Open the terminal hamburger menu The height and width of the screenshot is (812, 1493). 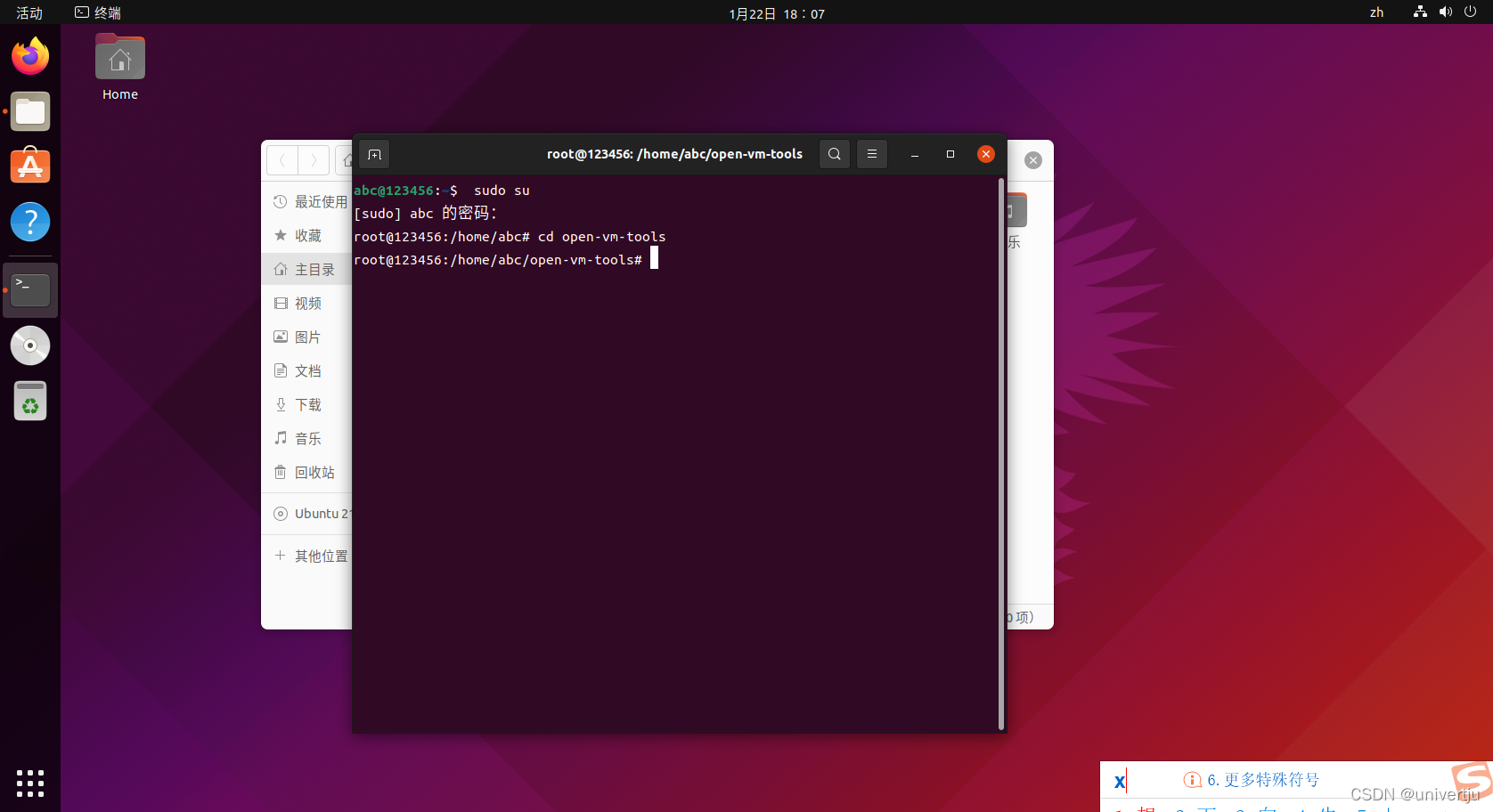click(x=872, y=154)
